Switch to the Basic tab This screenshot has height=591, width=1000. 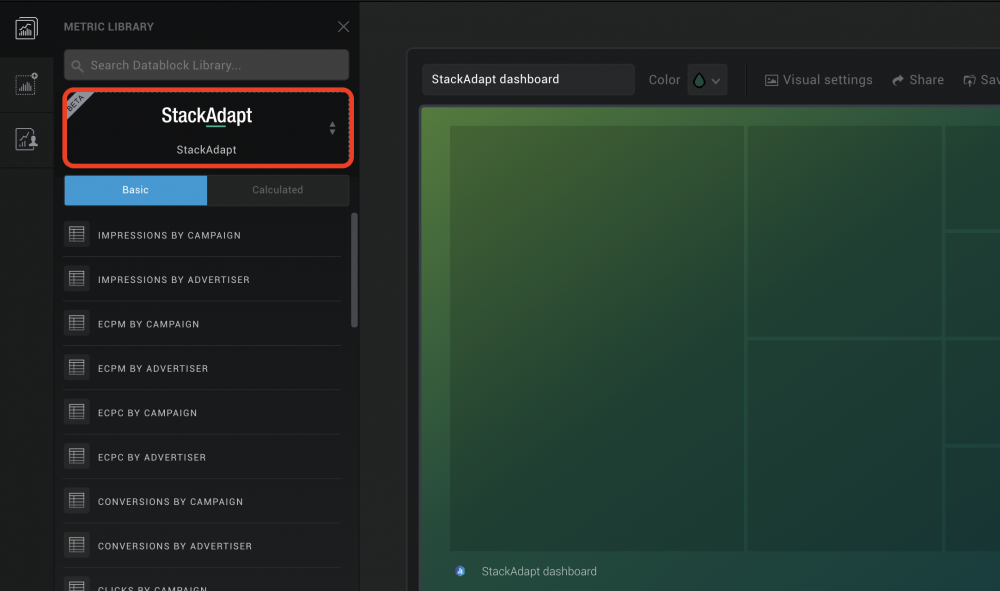[x=135, y=190]
